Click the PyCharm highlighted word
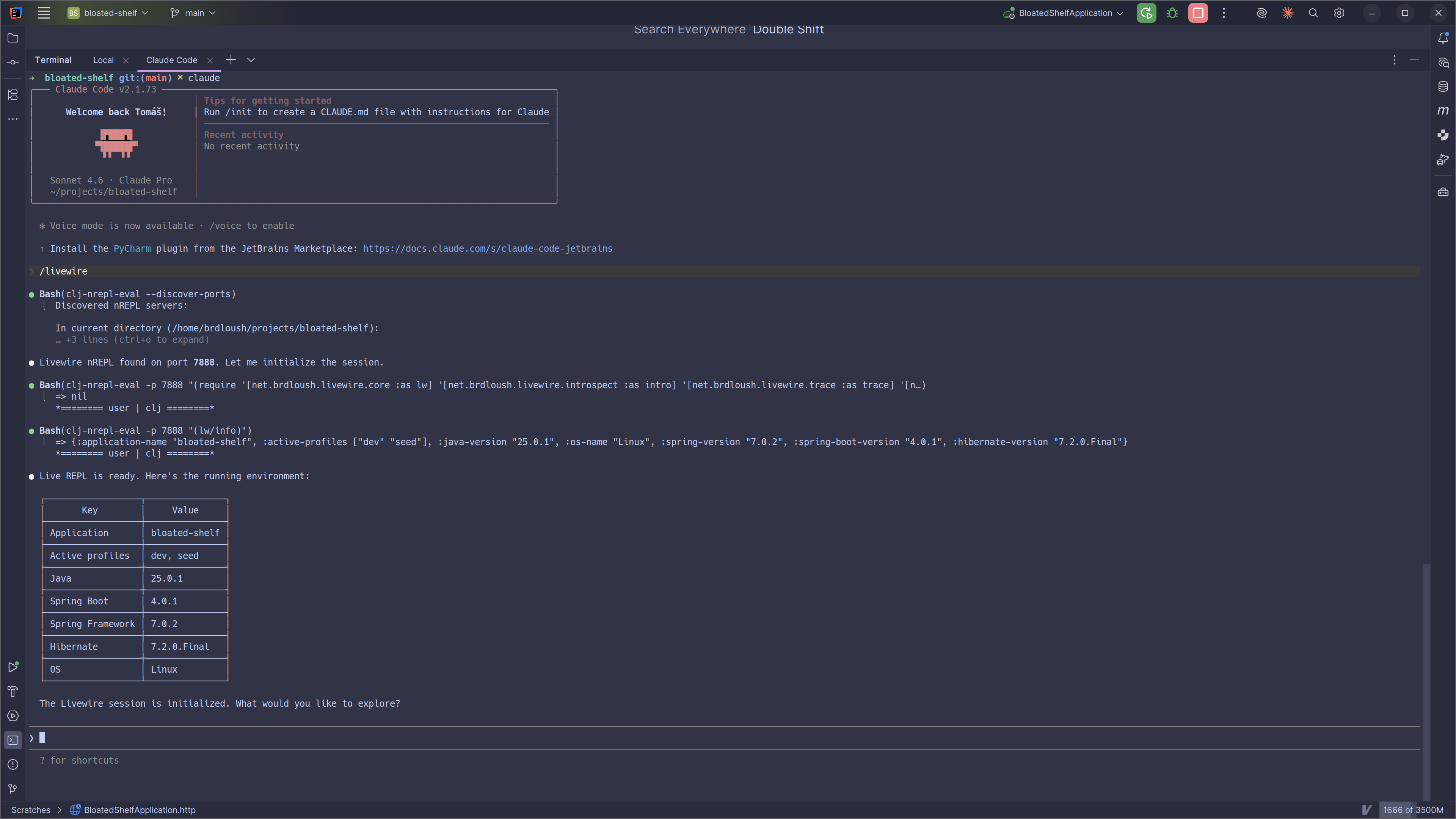This screenshot has width=1456, height=819. click(132, 249)
